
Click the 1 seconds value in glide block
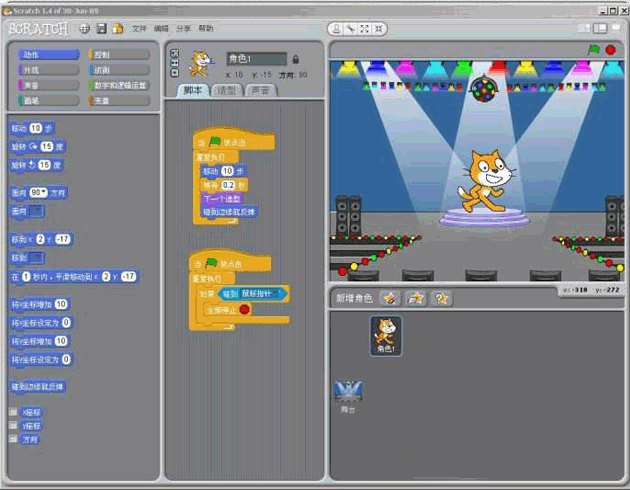(x=26, y=277)
